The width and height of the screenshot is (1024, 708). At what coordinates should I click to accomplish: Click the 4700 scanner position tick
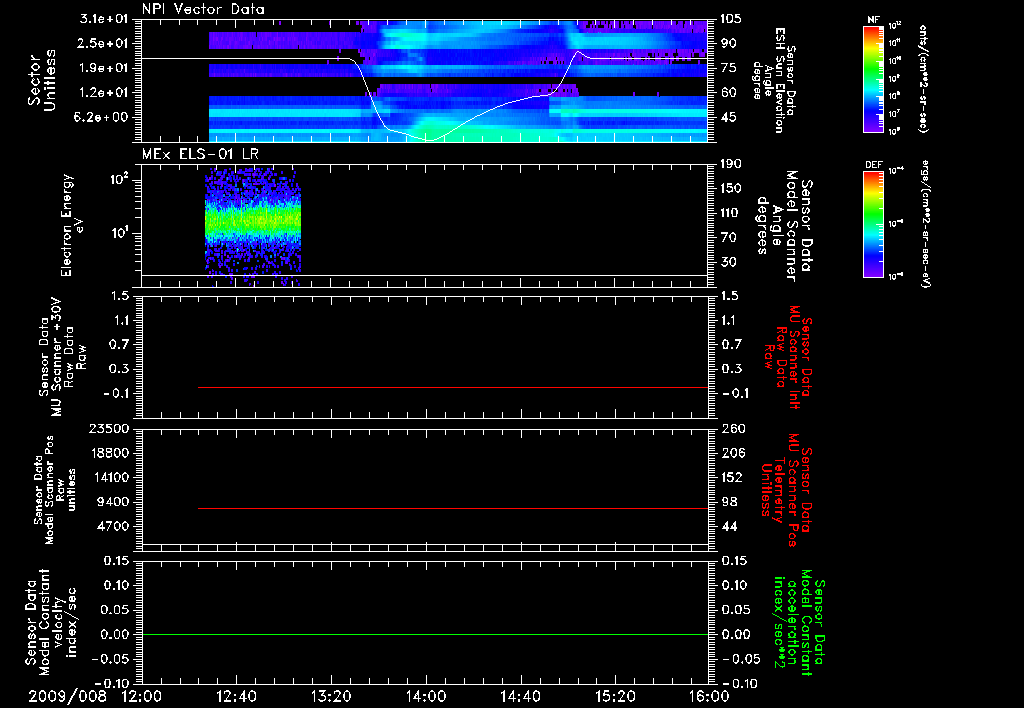113,526
